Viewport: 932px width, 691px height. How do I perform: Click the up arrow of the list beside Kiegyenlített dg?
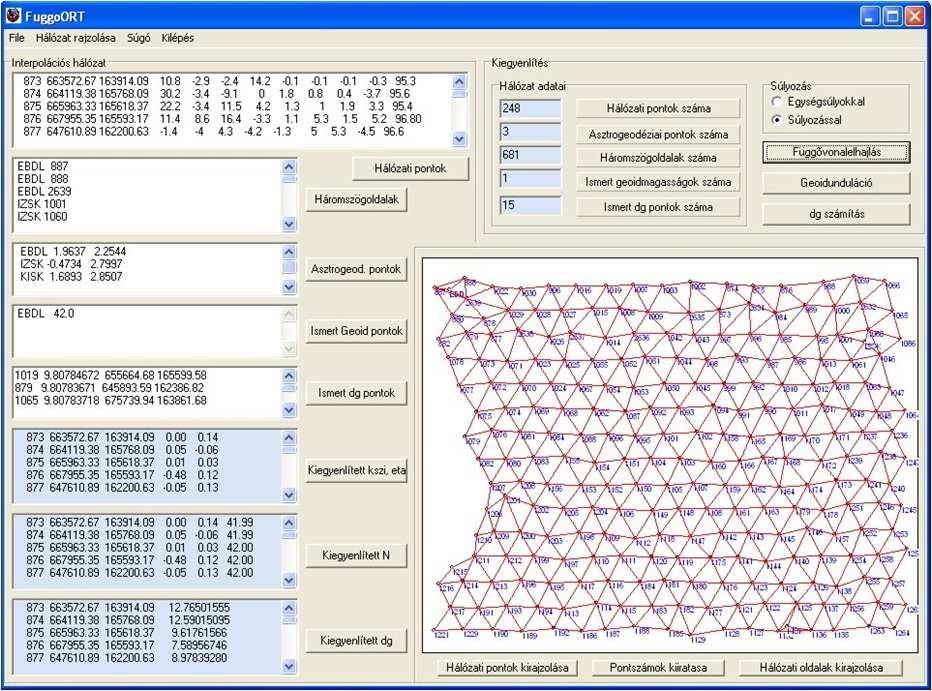(289, 608)
